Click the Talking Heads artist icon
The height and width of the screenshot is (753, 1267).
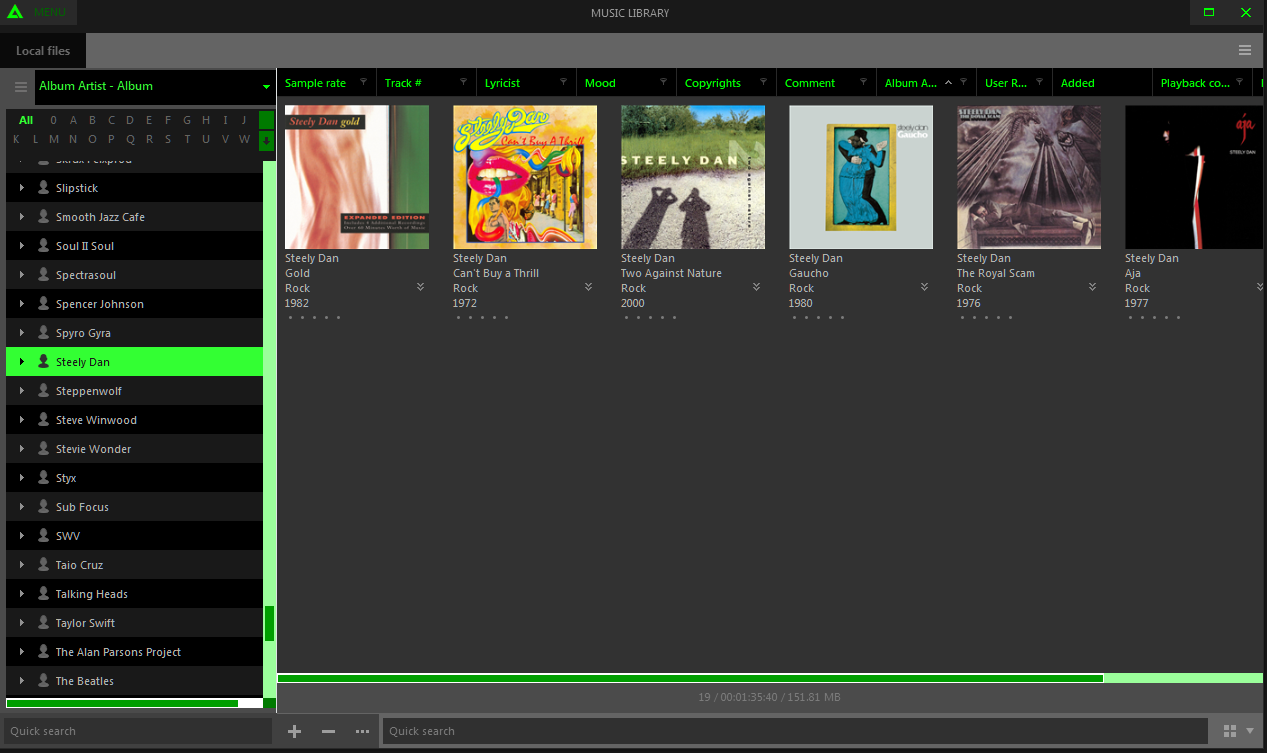(x=43, y=594)
